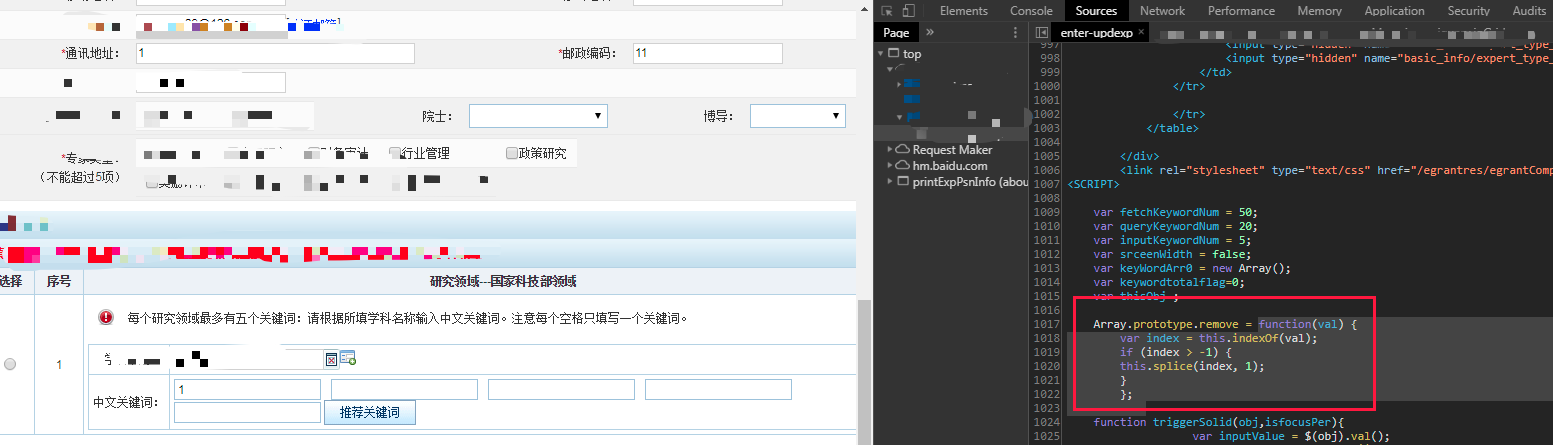Click the red warning icon beside keyword notice
The image size is (1553, 445).
click(x=107, y=318)
